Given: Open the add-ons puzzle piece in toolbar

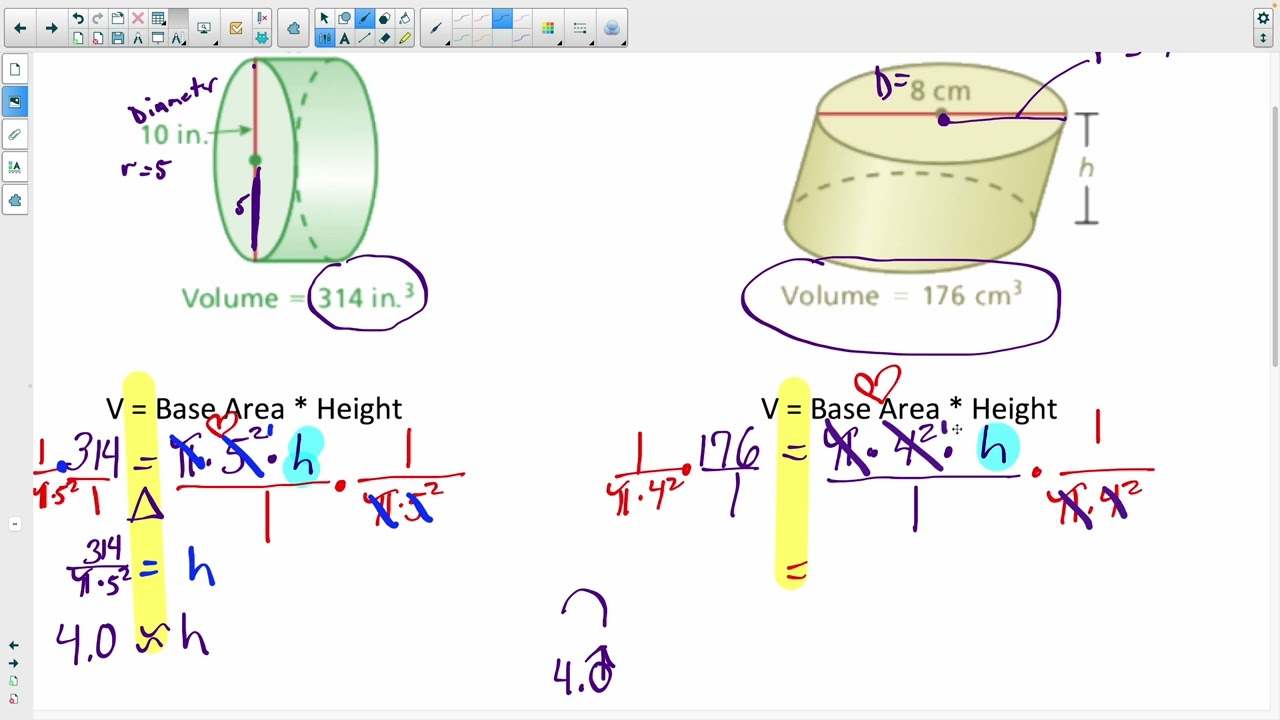Looking at the screenshot, I should tap(294, 28).
